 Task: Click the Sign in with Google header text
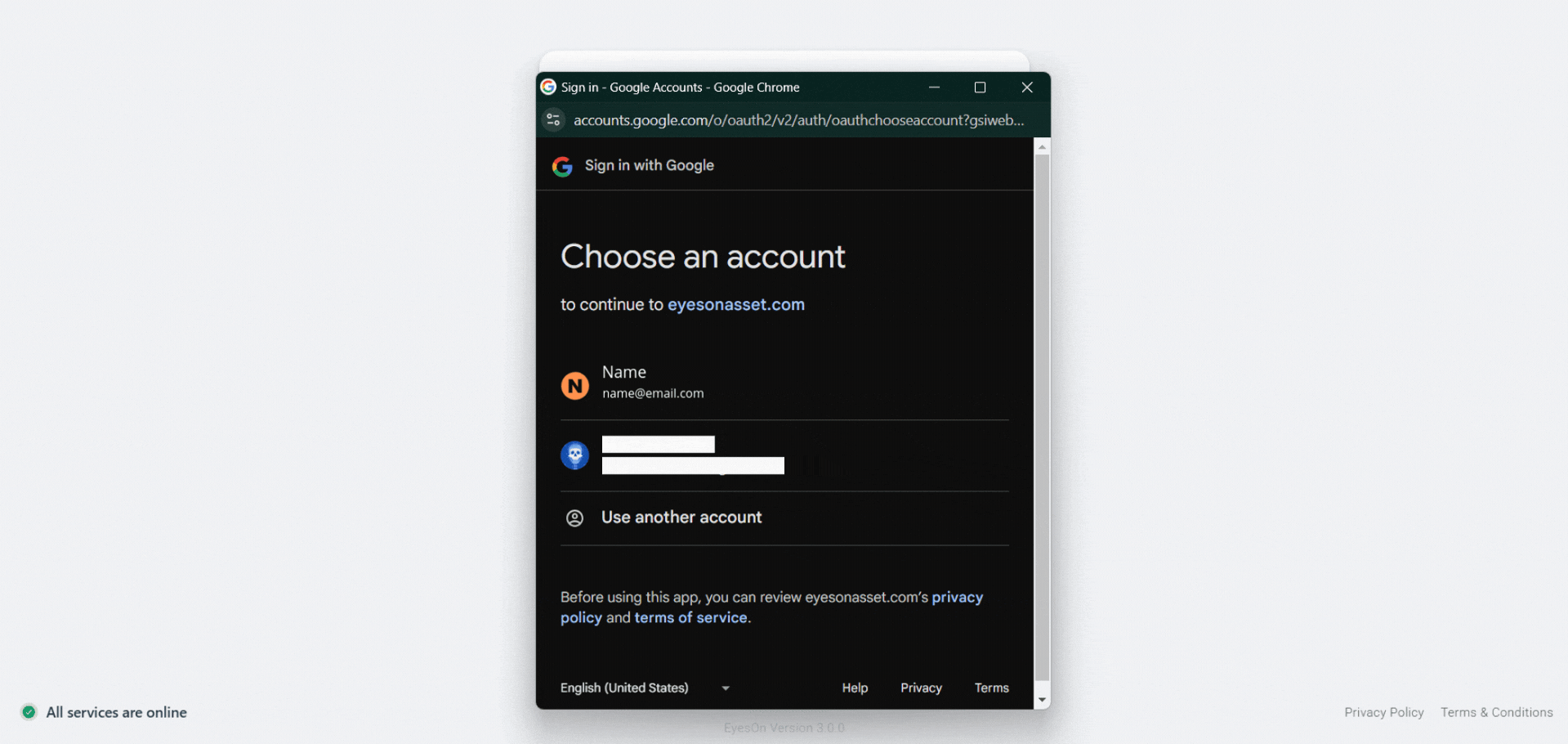(x=649, y=165)
